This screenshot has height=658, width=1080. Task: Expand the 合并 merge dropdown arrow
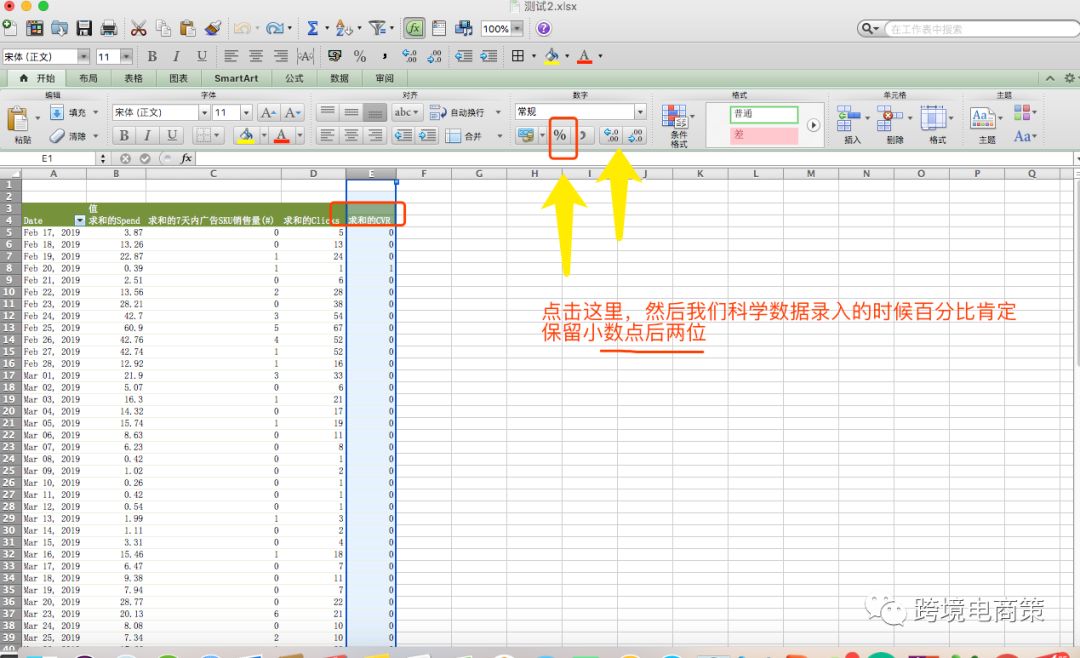[x=499, y=136]
